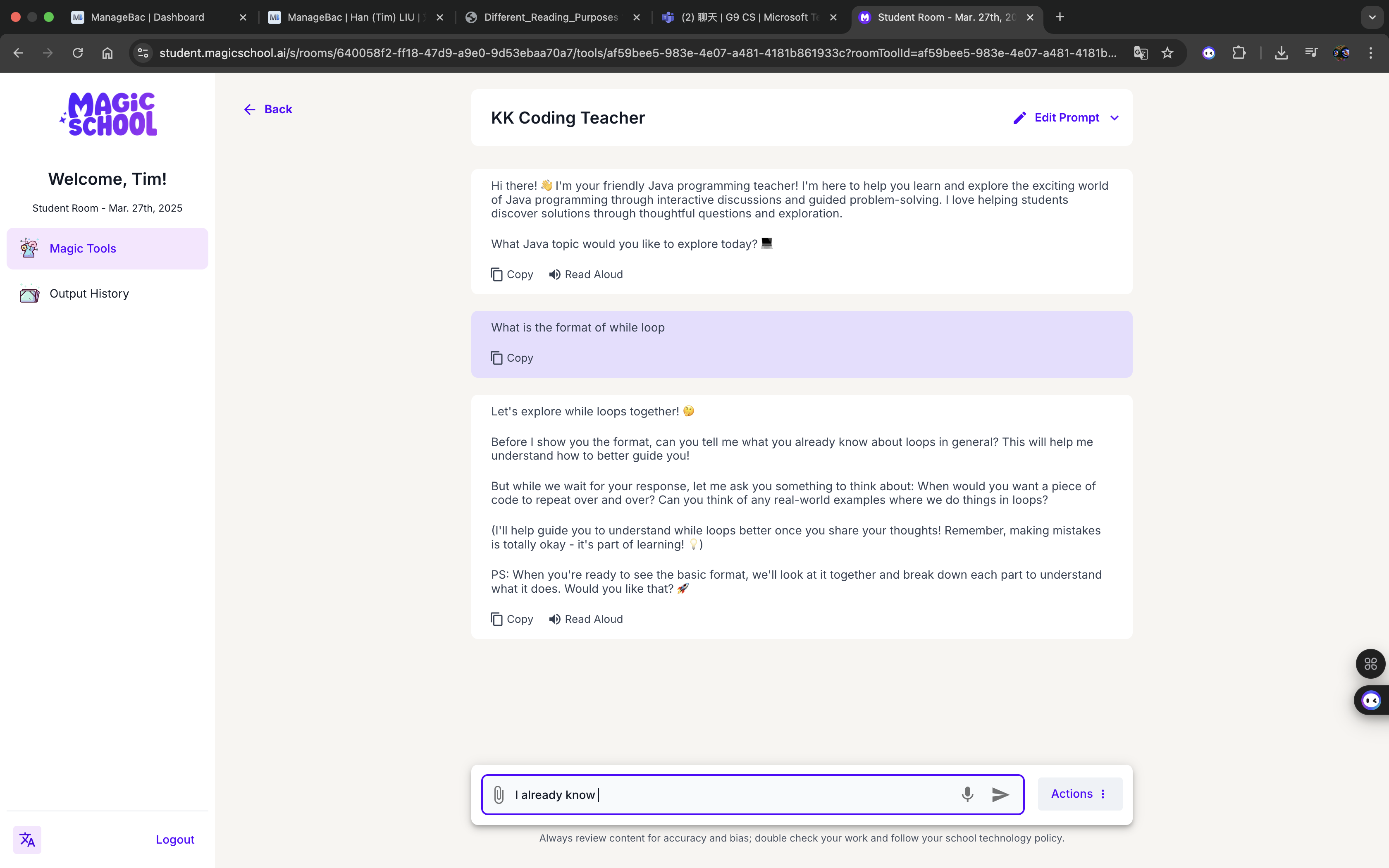Open the floating four-circles widget button

tap(1371, 664)
